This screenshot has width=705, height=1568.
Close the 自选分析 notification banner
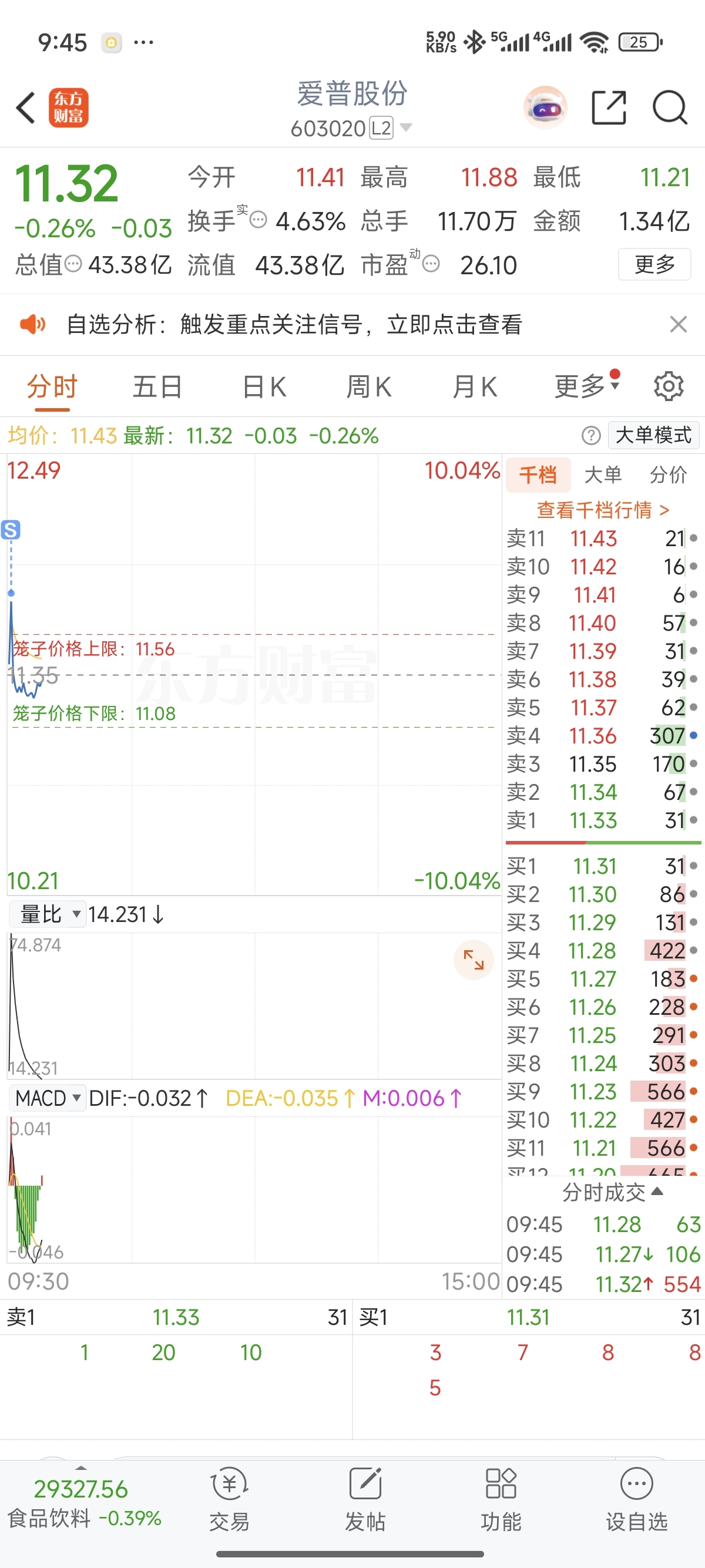[678, 324]
